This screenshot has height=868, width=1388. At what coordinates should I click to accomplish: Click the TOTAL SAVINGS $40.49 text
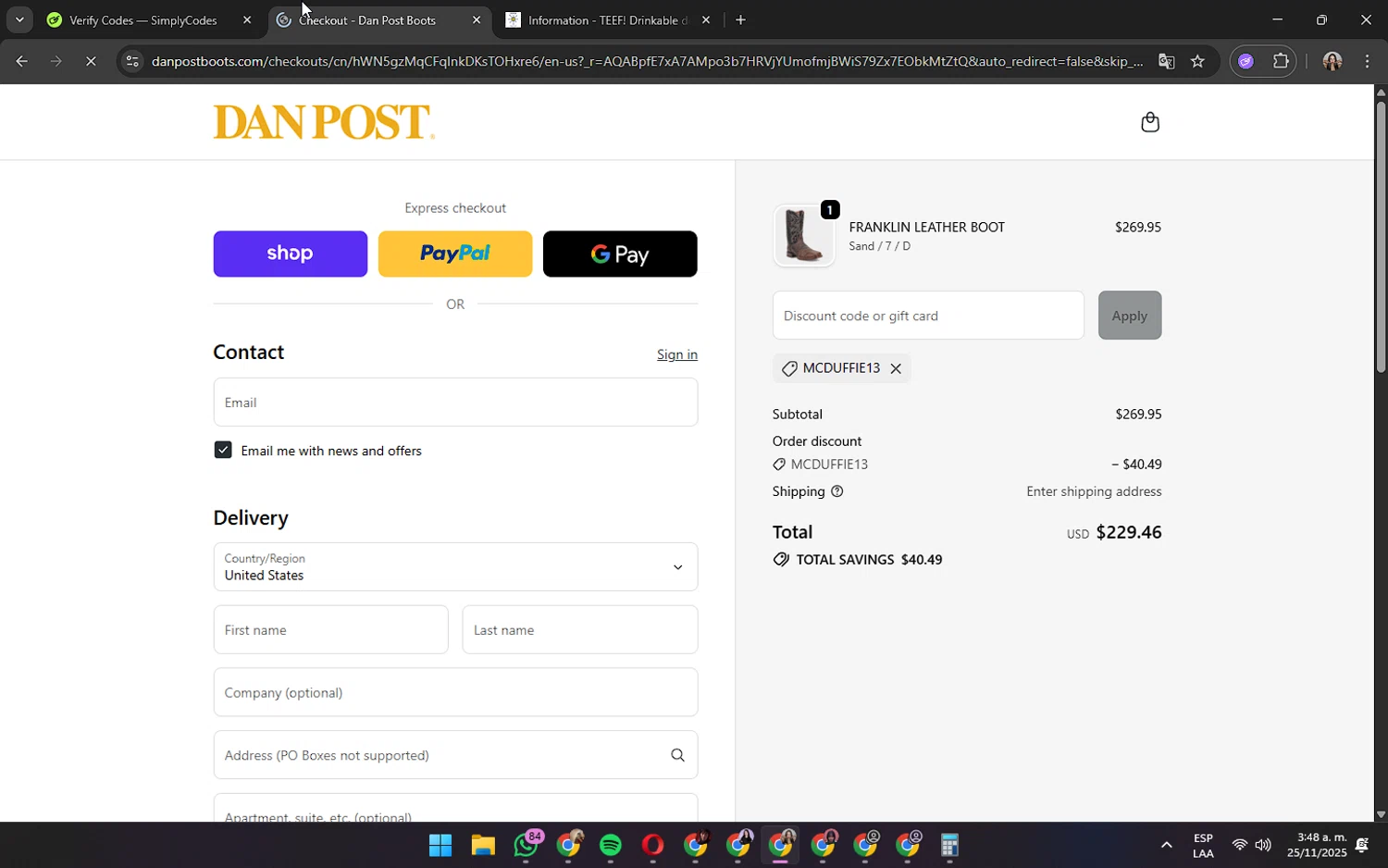[869, 560]
